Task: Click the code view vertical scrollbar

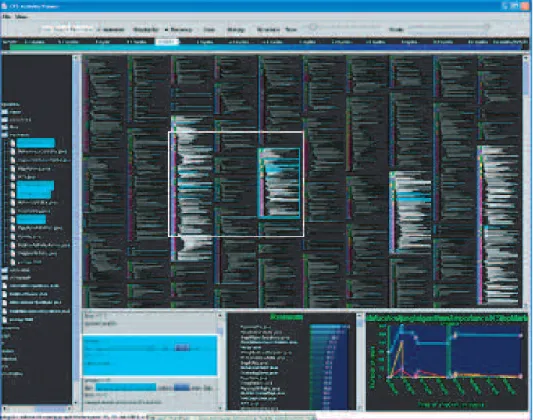Action: [527, 182]
